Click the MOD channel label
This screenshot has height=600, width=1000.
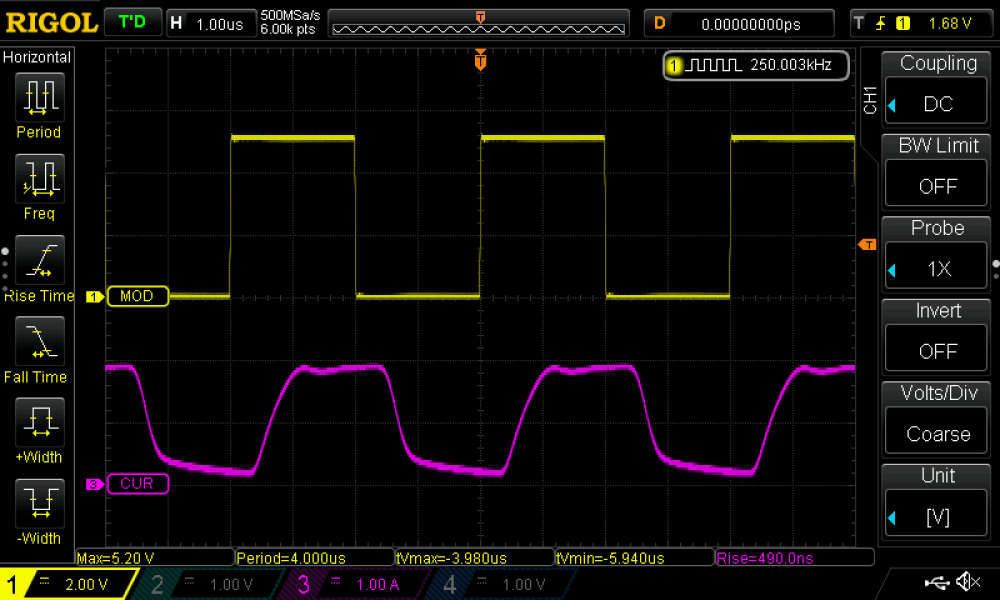coord(138,296)
